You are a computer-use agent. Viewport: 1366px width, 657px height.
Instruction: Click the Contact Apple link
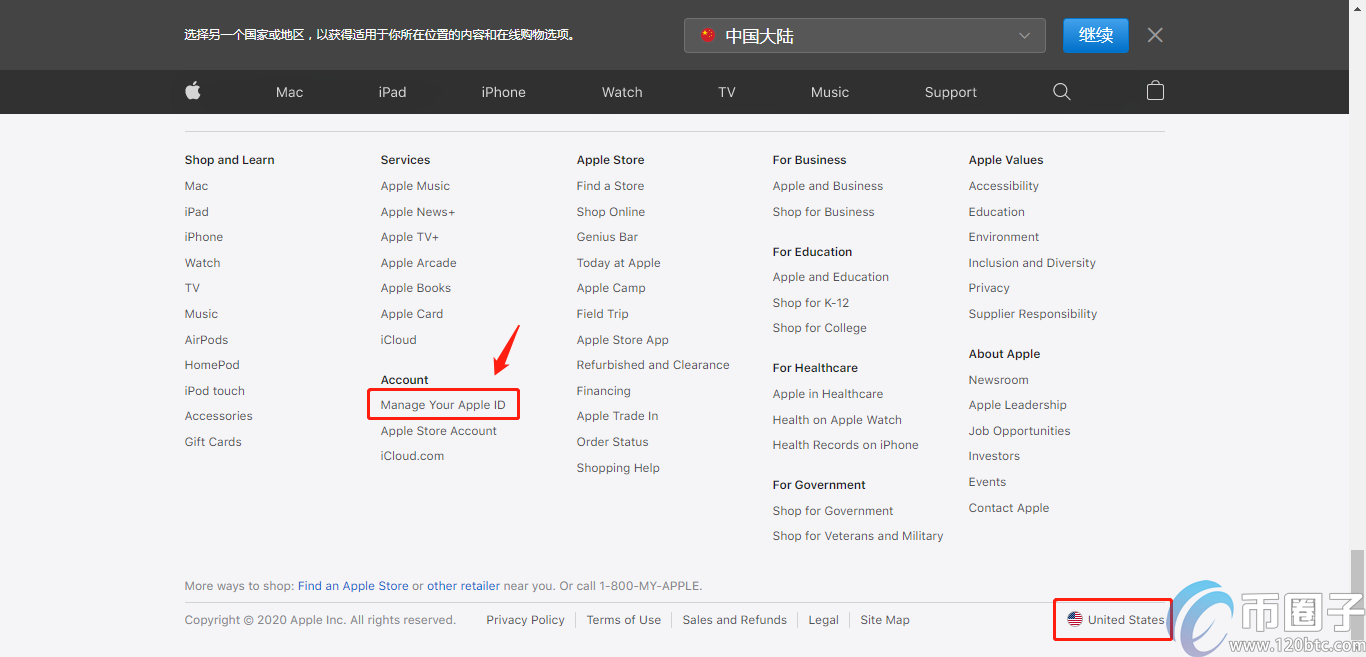point(1009,508)
